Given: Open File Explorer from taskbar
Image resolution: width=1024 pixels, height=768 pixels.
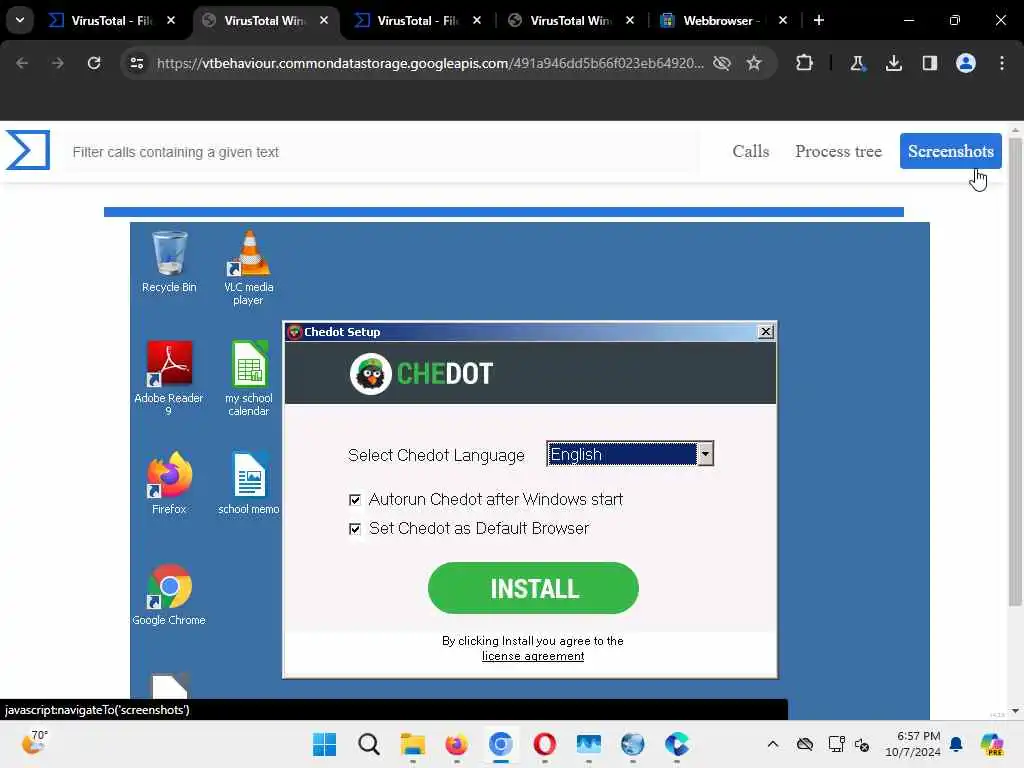Looking at the screenshot, I should [x=413, y=744].
